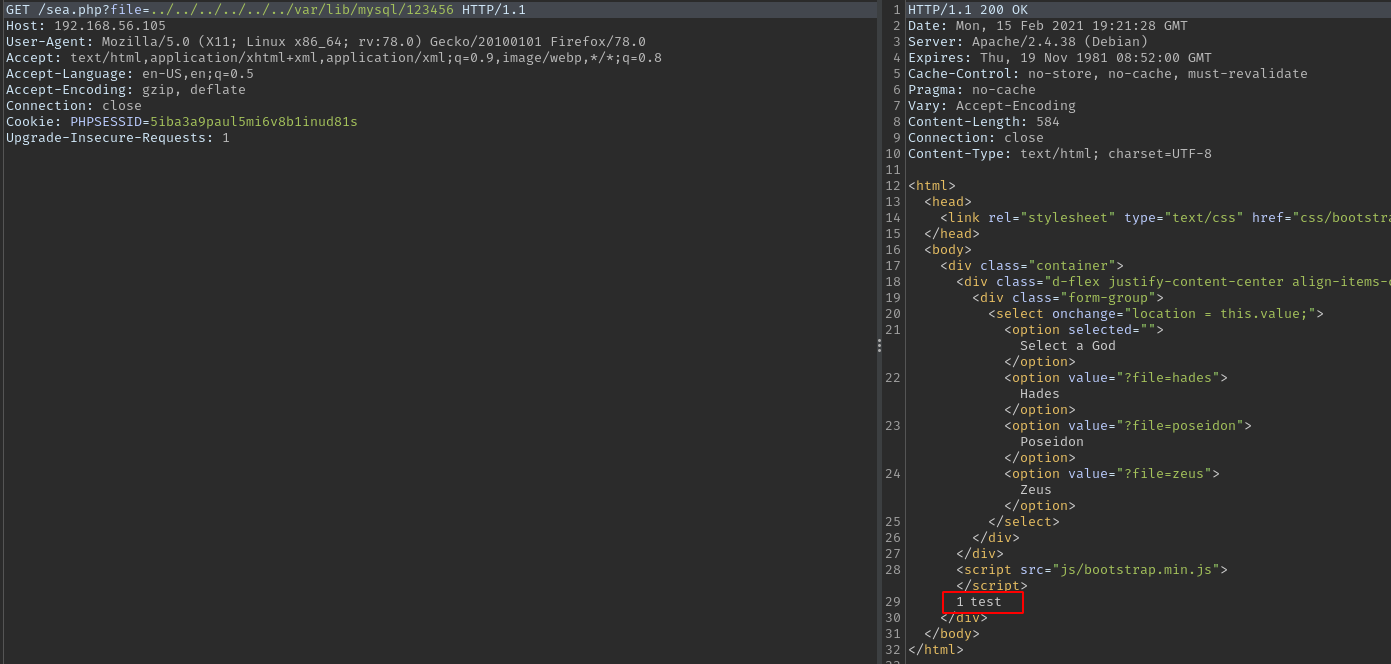Click the closing </head> tag

point(952,234)
